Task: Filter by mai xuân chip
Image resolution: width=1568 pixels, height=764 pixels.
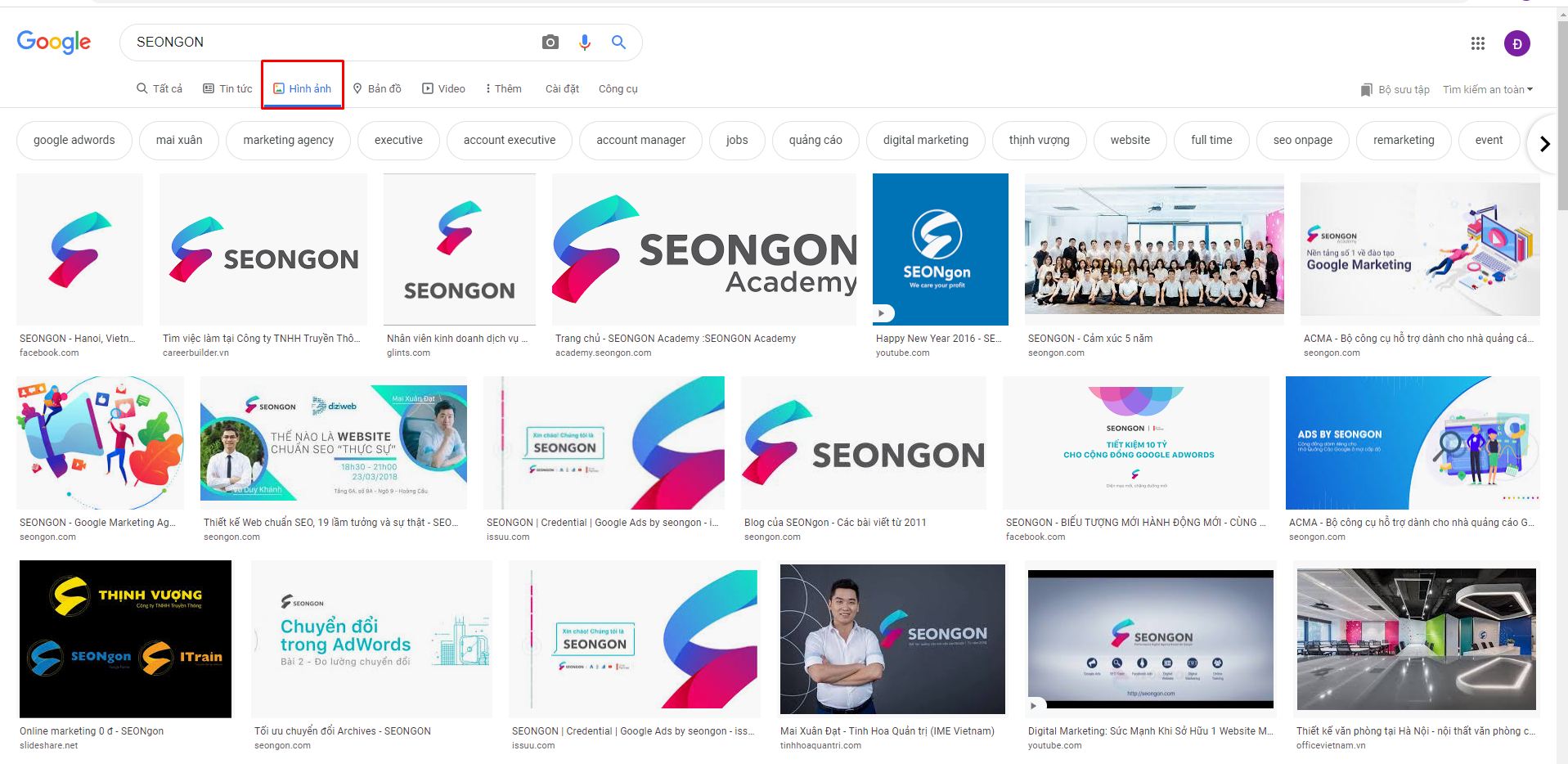Action: click(x=179, y=140)
